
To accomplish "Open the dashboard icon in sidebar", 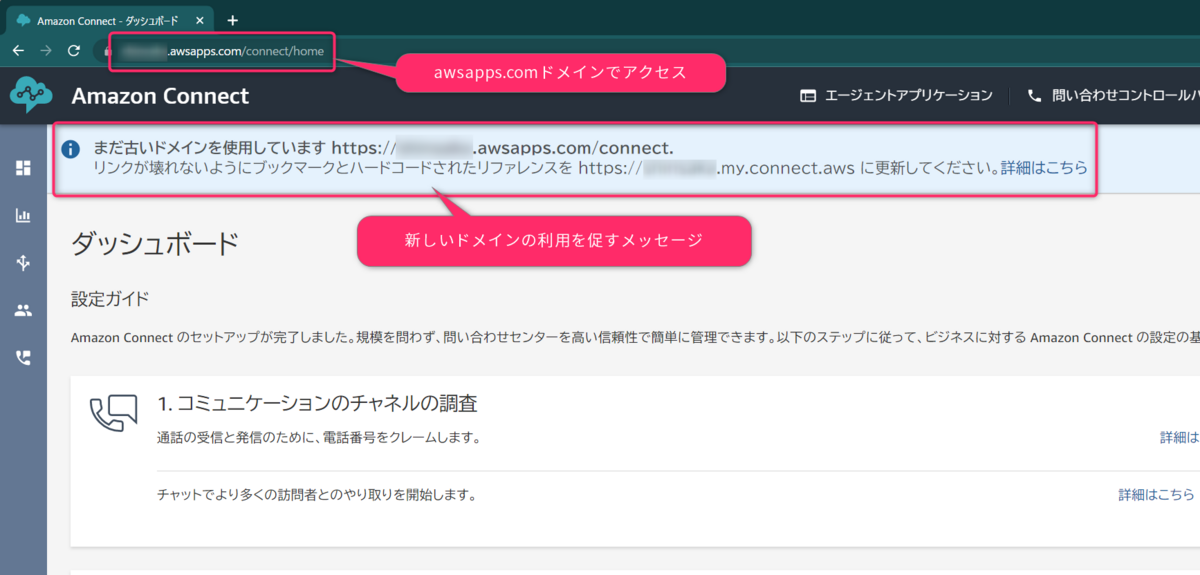I will [x=23, y=168].
